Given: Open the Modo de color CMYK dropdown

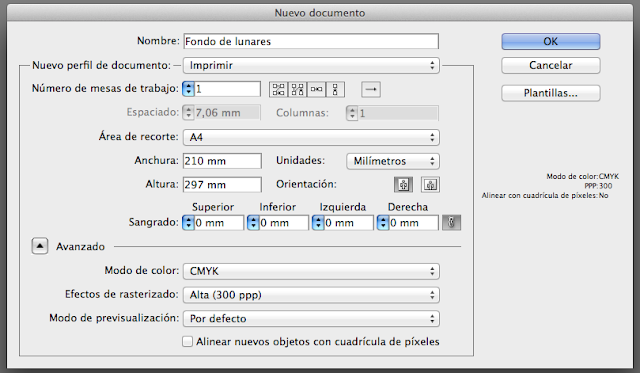Looking at the screenshot, I should (311, 271).
